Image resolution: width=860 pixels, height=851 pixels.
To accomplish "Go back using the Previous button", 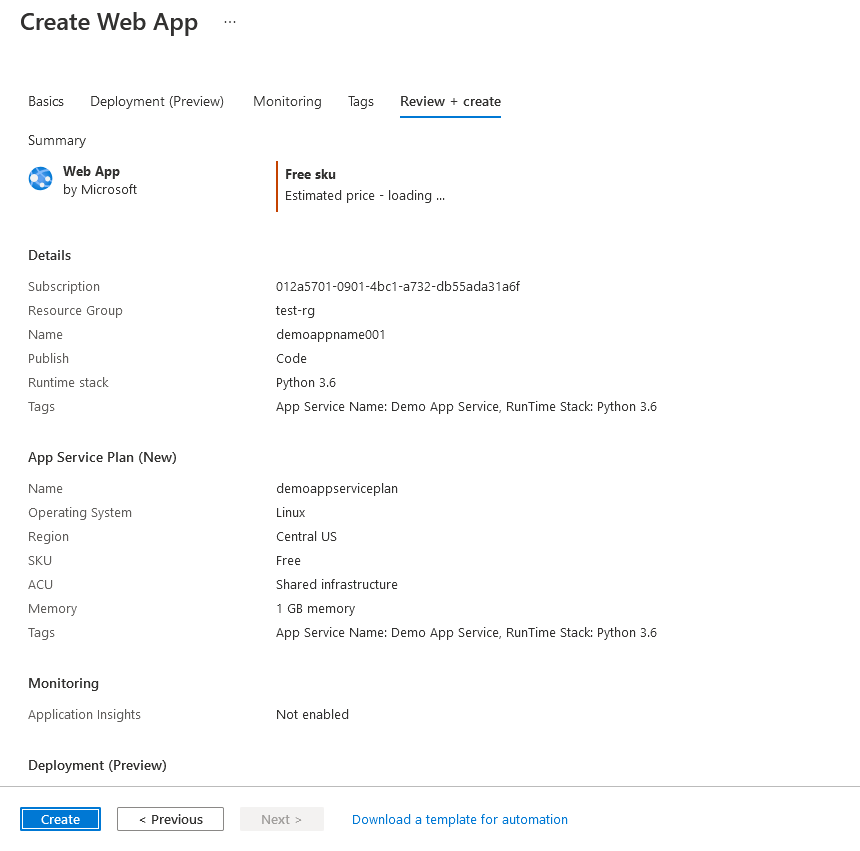I will [170, 819].
